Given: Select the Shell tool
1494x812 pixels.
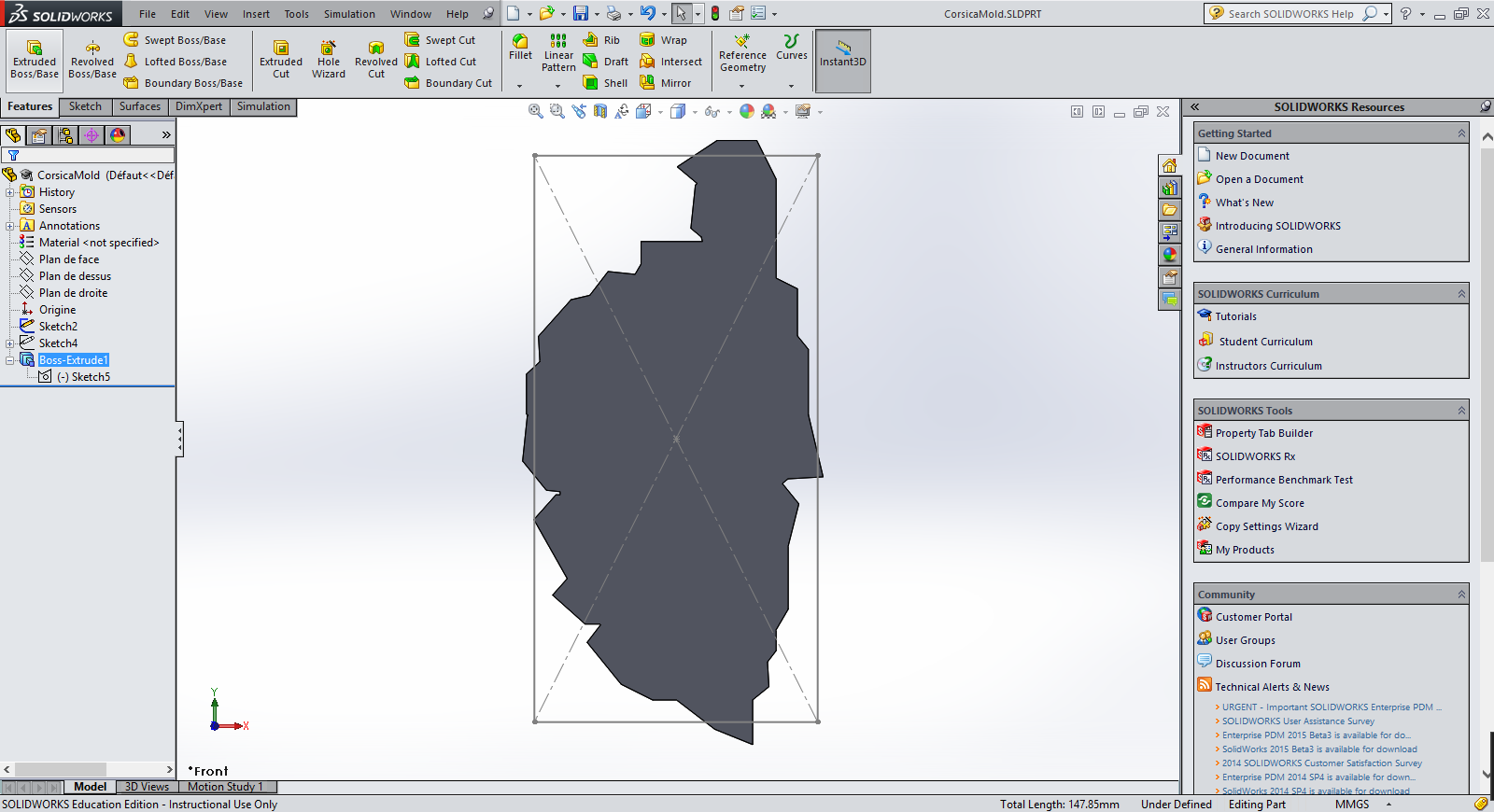Looking at the screenshot, I should coord(605,83).
